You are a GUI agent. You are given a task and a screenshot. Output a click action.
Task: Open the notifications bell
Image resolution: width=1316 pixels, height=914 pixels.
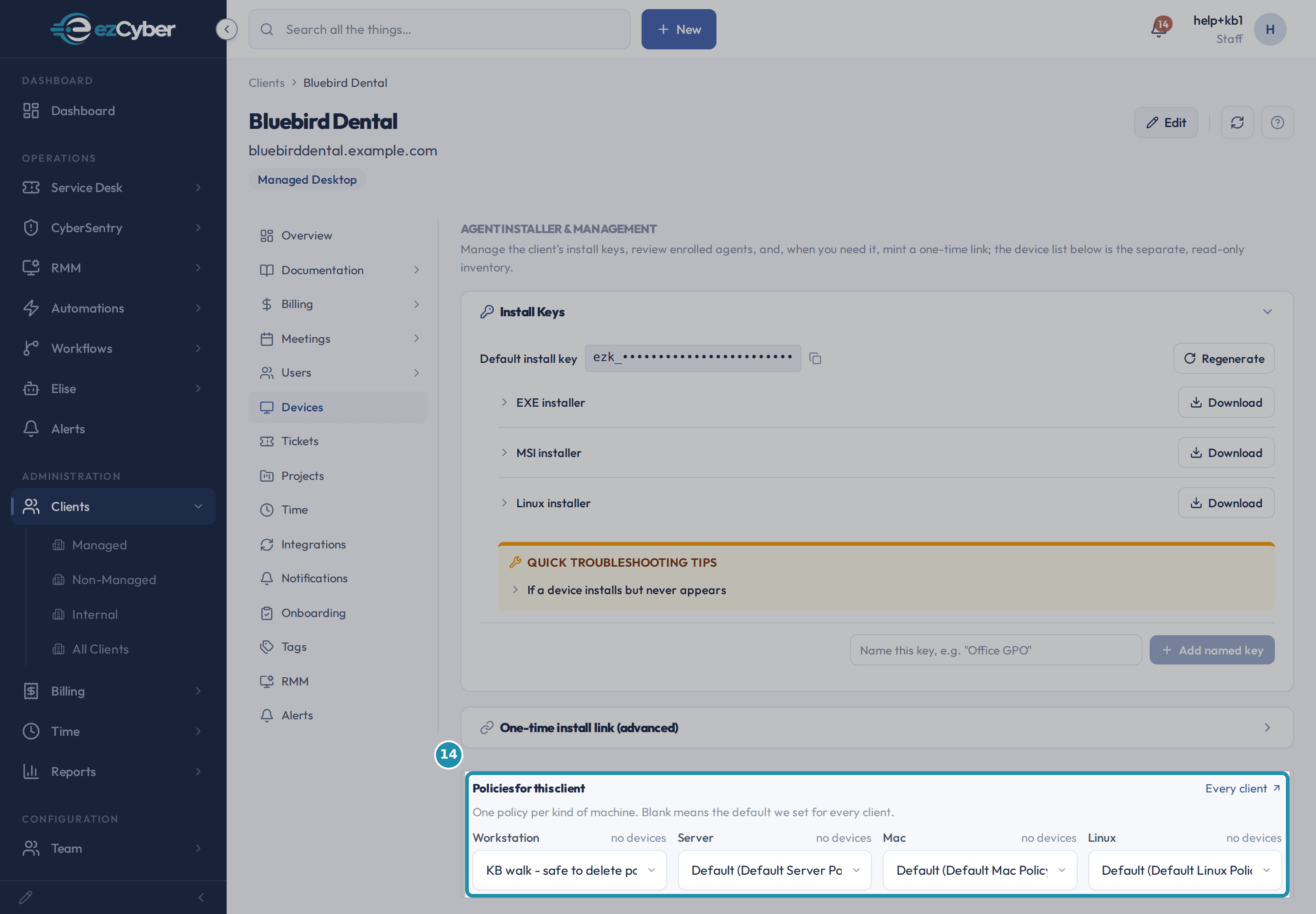pos(1159,29)
